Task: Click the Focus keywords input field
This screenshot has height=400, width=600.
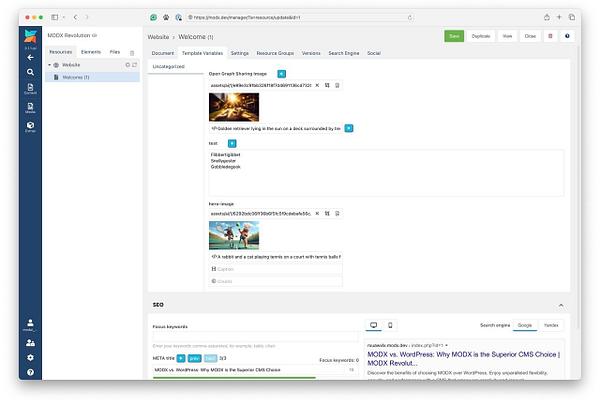Action: tap(255, 336)
